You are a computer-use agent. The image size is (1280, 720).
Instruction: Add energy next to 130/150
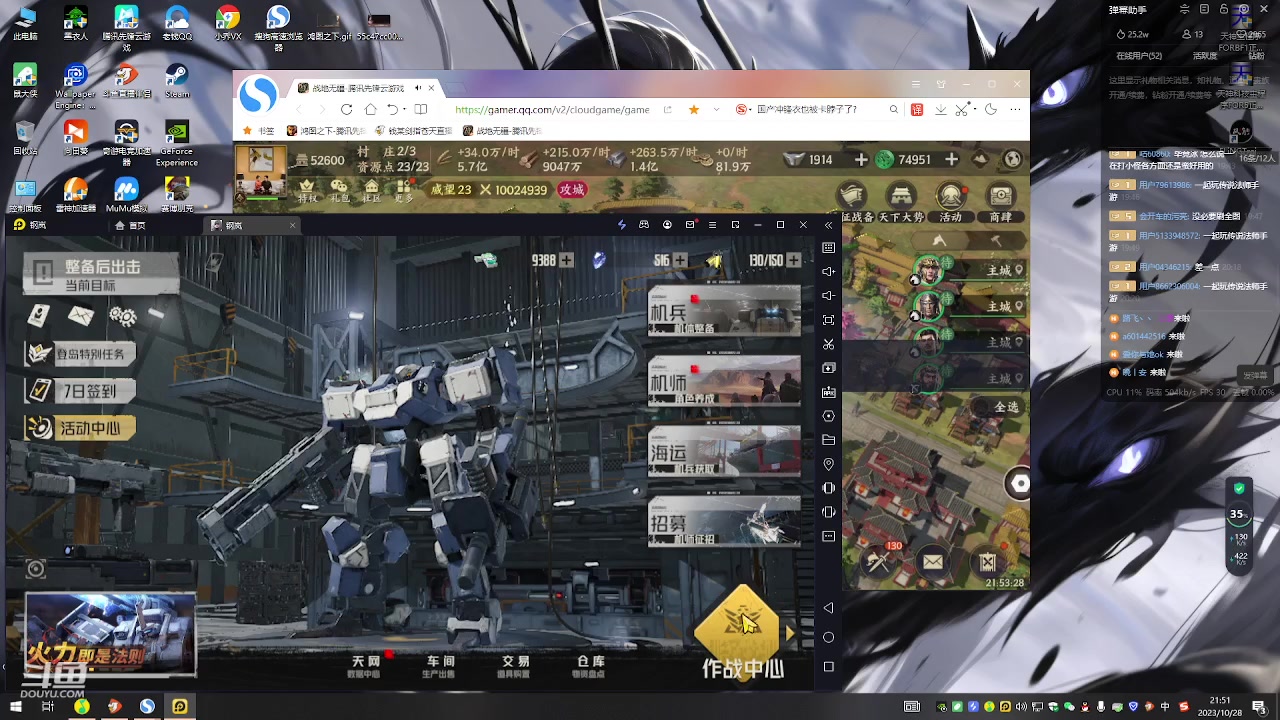coord(794,260)
